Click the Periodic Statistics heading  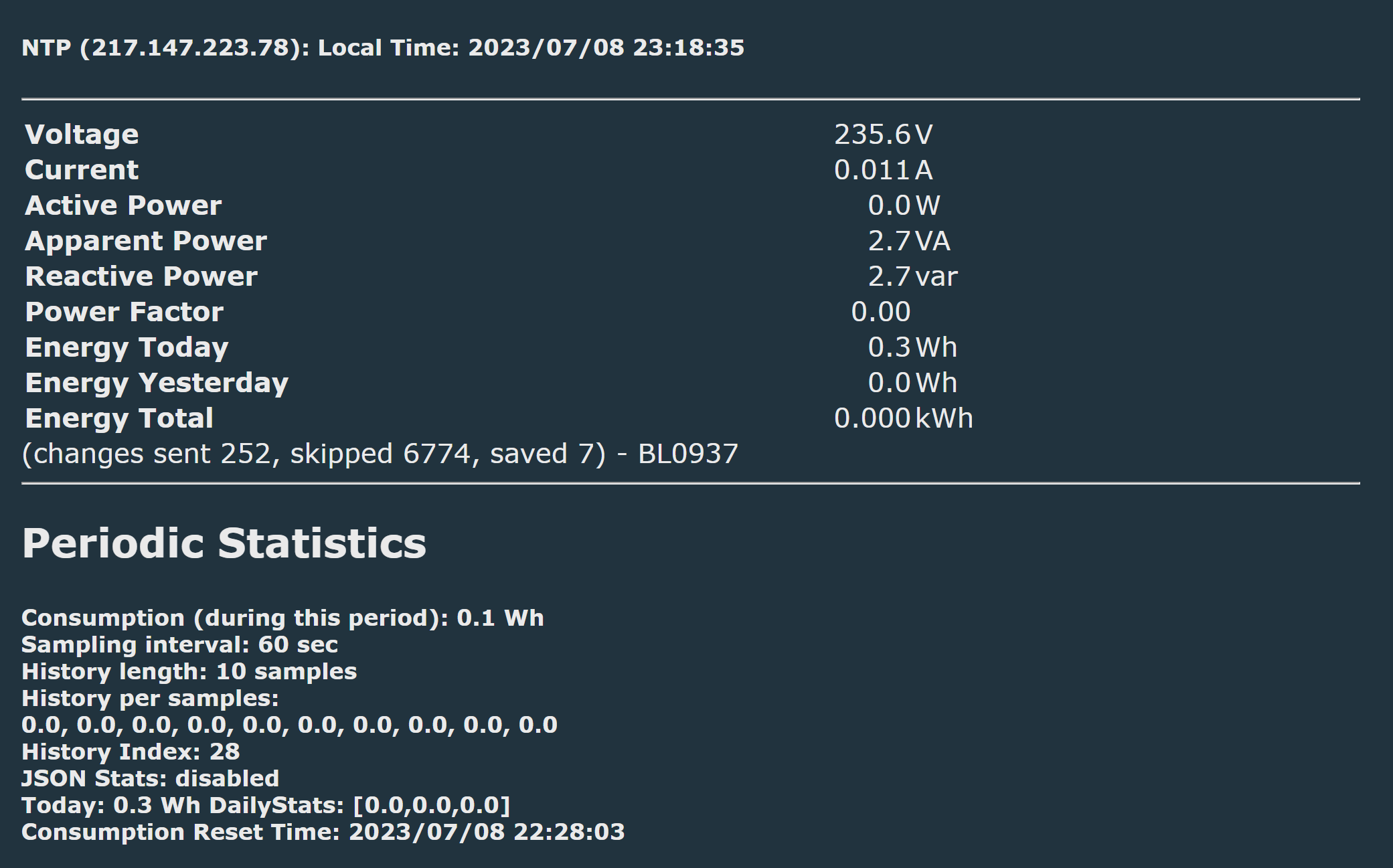pos(224,543)
